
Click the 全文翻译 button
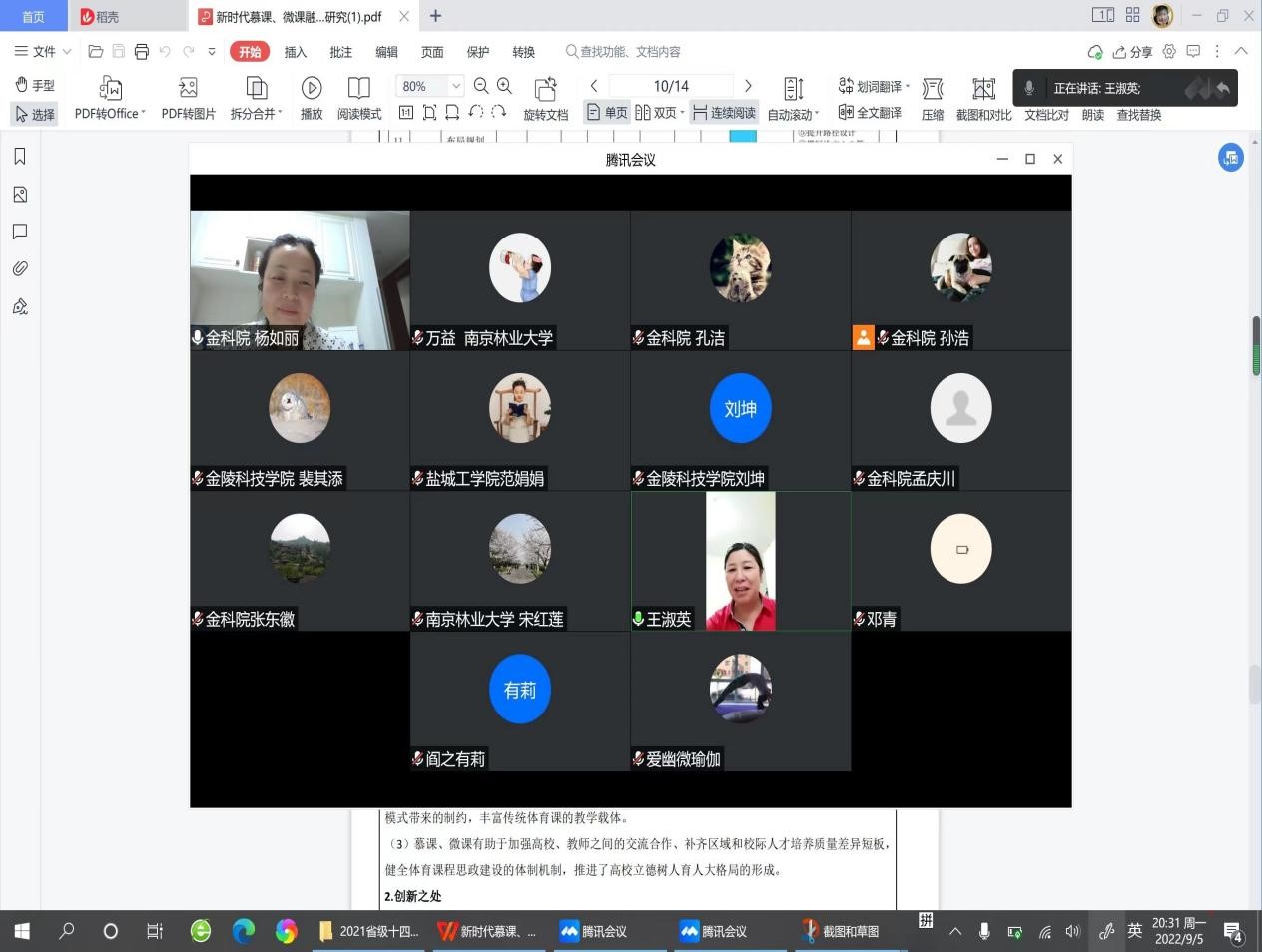click(x=870, y=113)
